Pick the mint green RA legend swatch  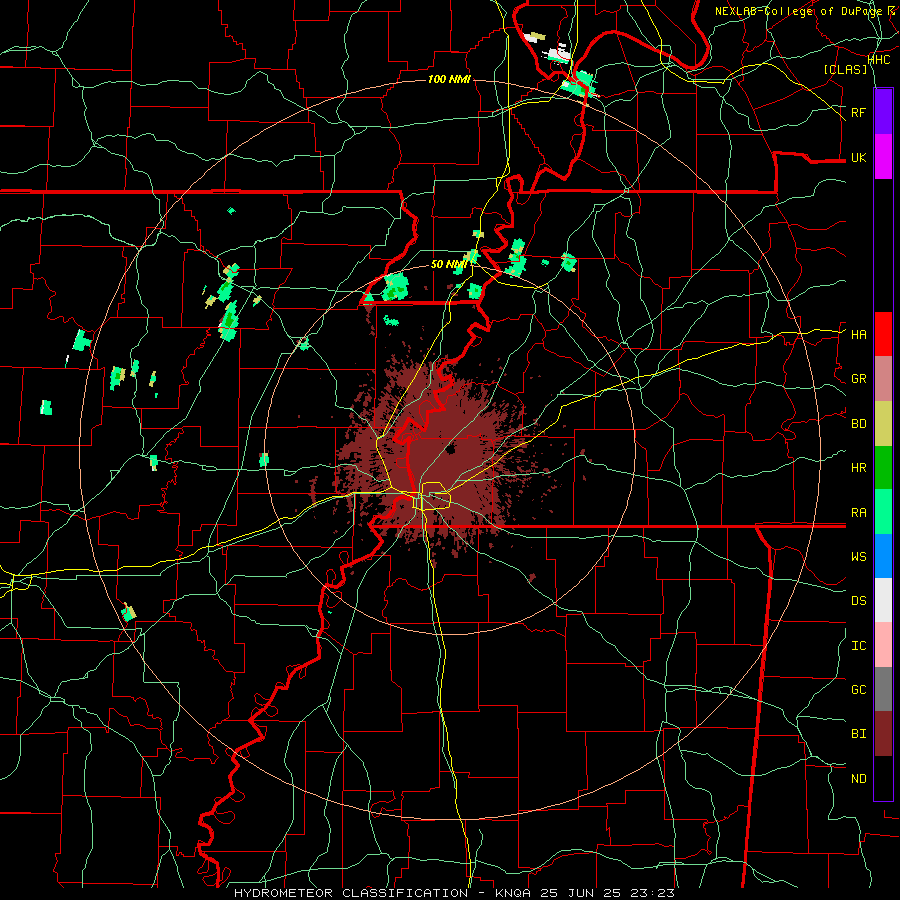click(883, 512)
